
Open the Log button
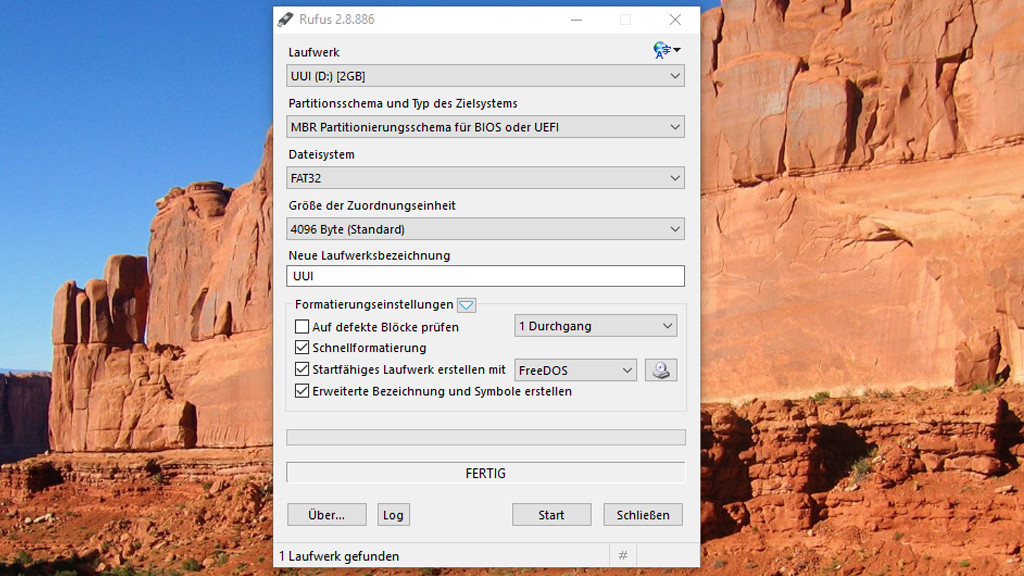393,515
